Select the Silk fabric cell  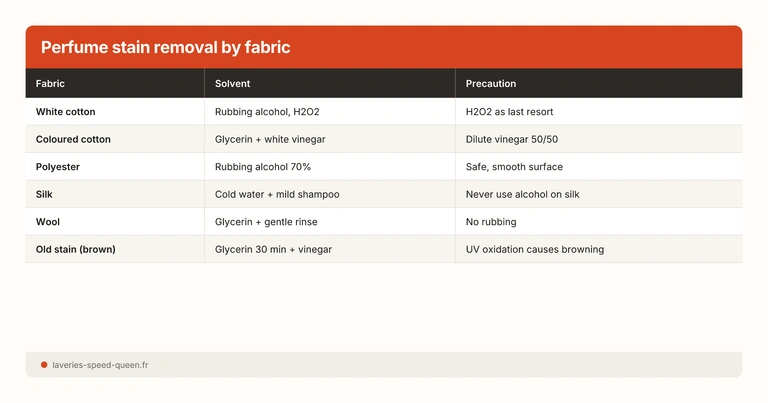44,194
